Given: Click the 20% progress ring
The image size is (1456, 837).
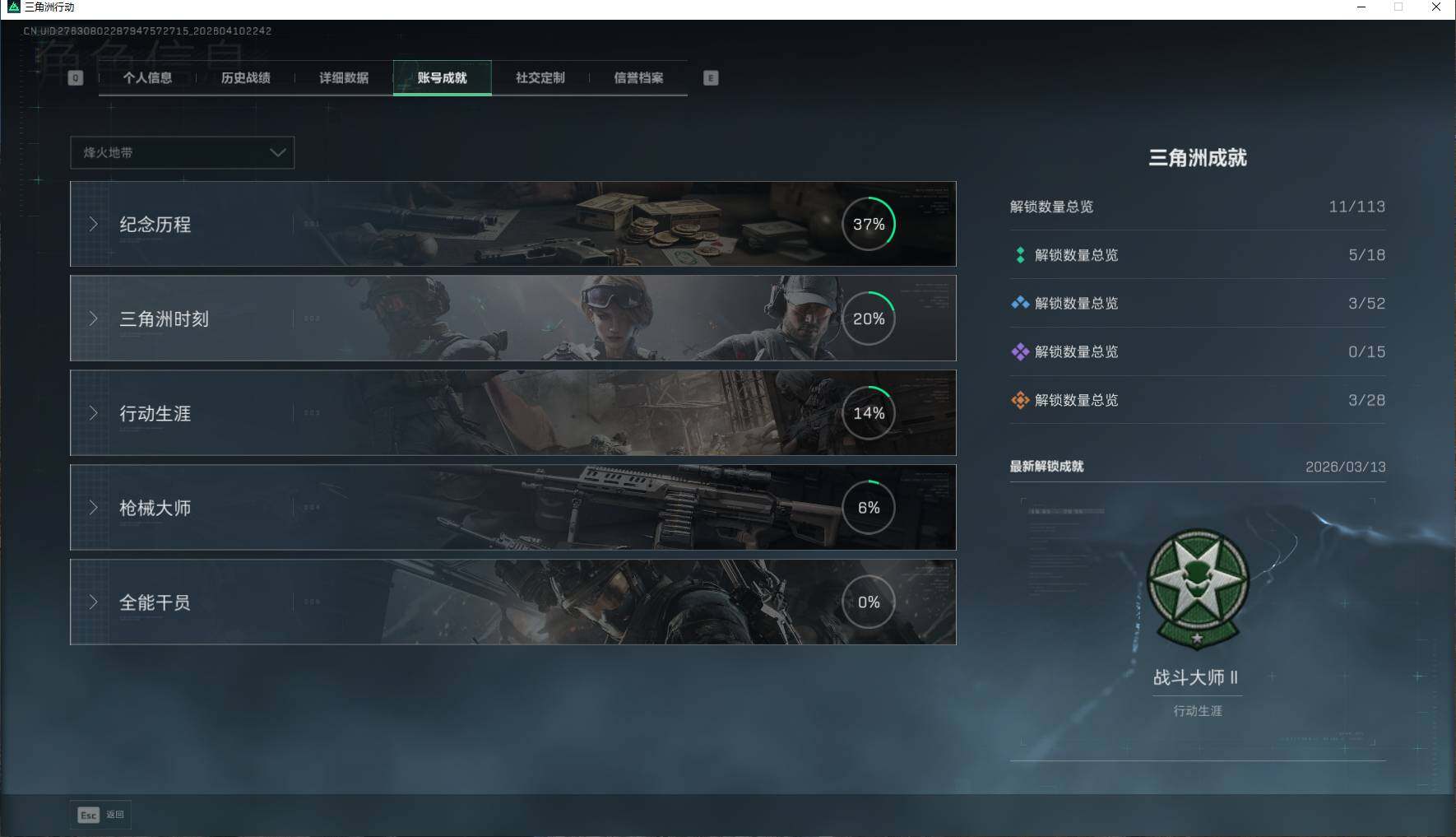Looking at the screenshot, I should [x=869, y=319].
